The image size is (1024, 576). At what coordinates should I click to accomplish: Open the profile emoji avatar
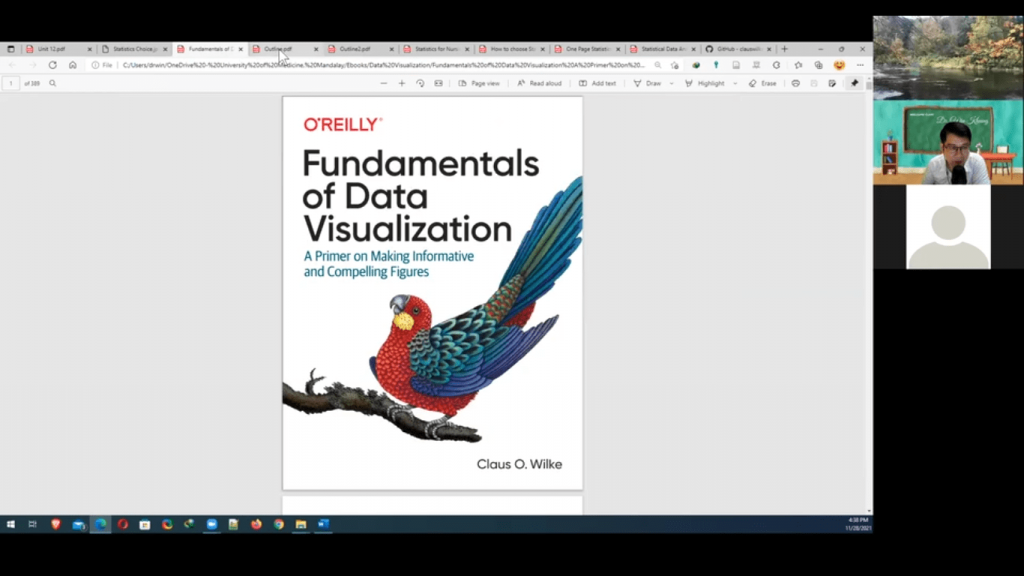(x=839, y=65)
